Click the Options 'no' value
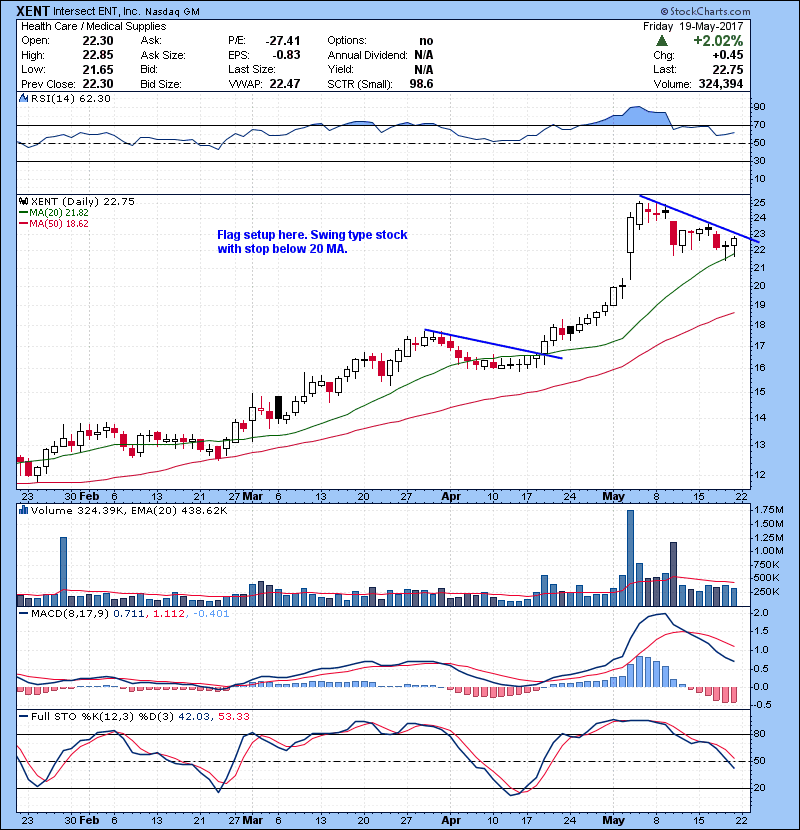 [x=426, y=41]
